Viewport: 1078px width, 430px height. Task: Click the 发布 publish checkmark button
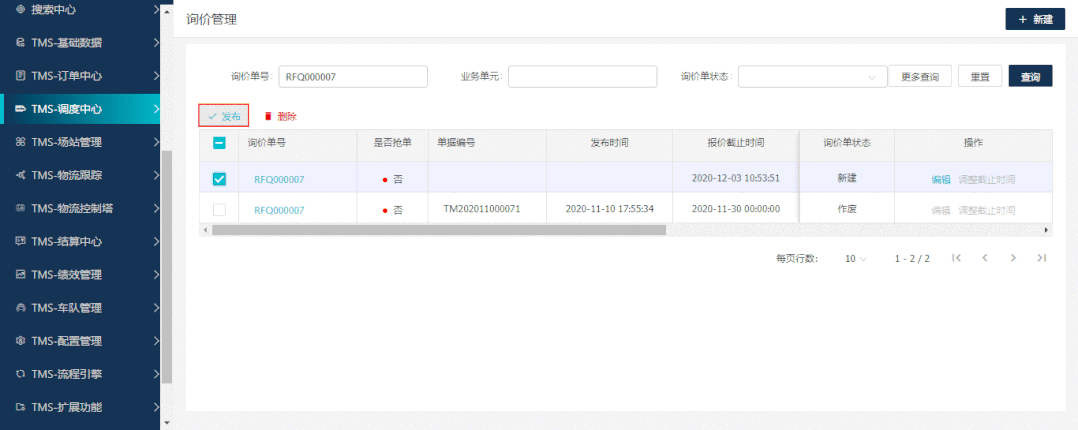pyautogui.click(x=223, y=116)
